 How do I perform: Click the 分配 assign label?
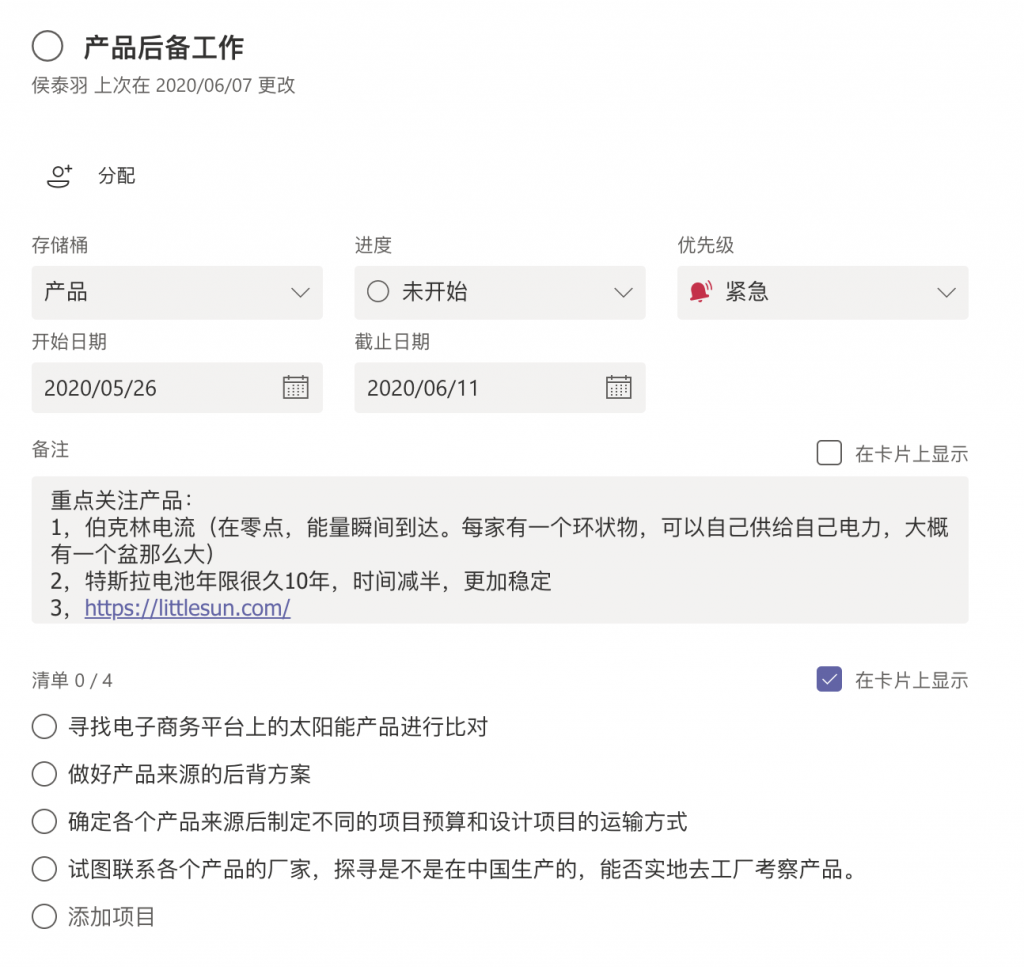point(116,176)
